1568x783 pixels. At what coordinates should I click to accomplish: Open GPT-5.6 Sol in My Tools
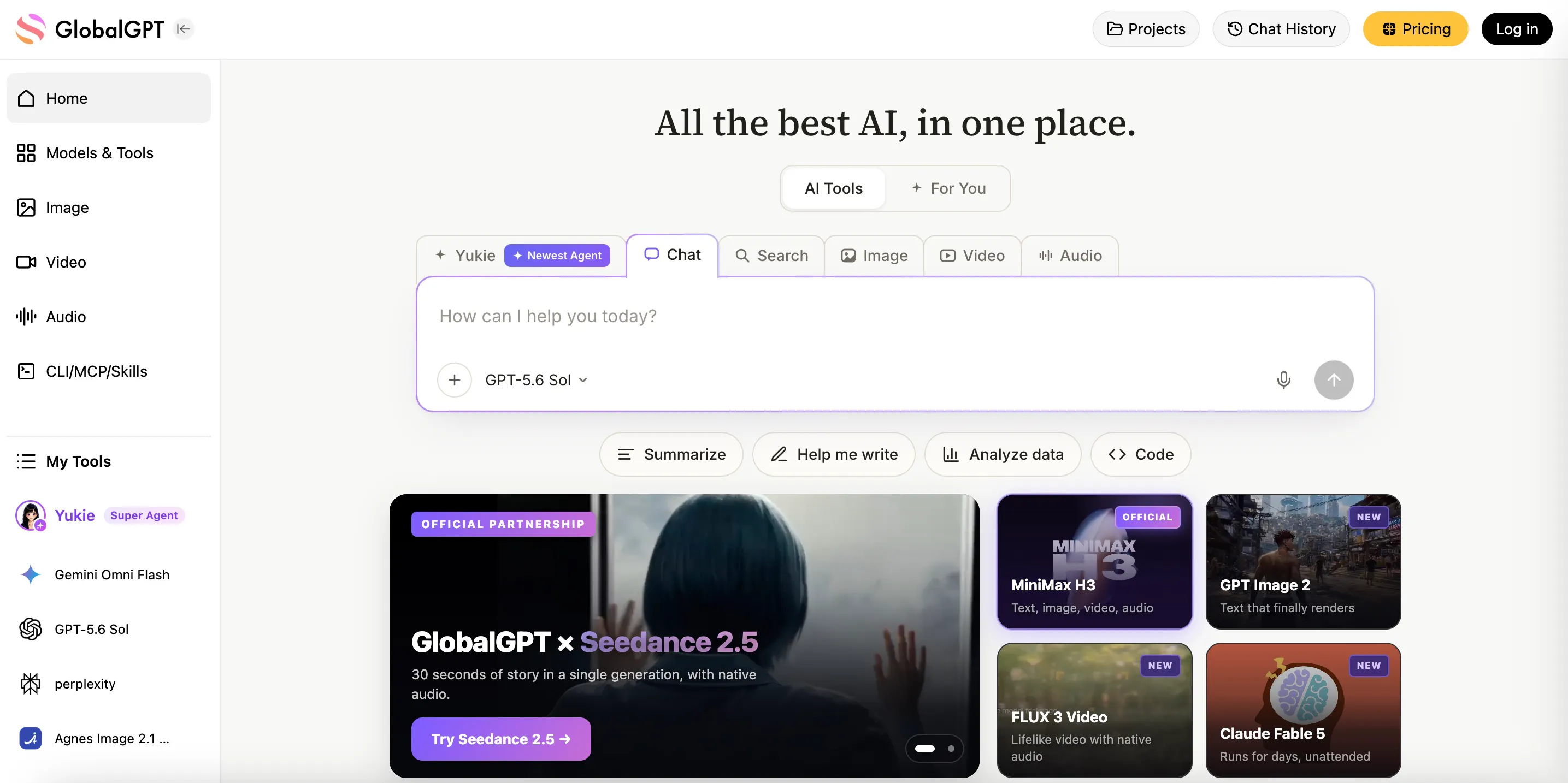click(108, 629)
